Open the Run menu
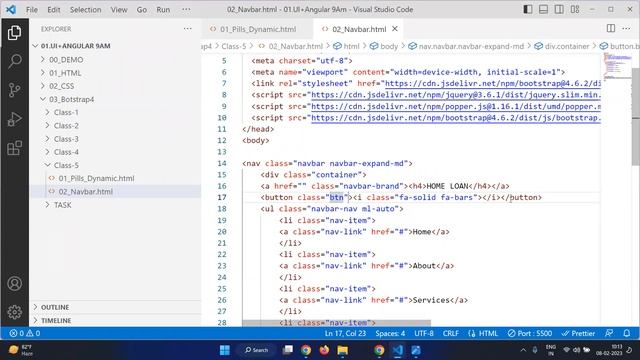Viewport: 640px width, 360px height. coord(163,9)
